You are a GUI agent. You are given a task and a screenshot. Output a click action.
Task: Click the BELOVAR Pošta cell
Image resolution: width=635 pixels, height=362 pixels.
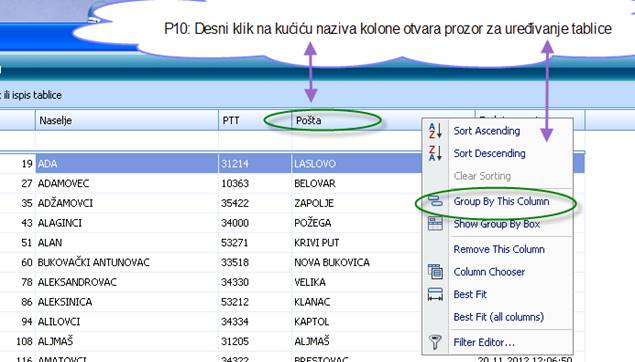[x=356, y=183]
